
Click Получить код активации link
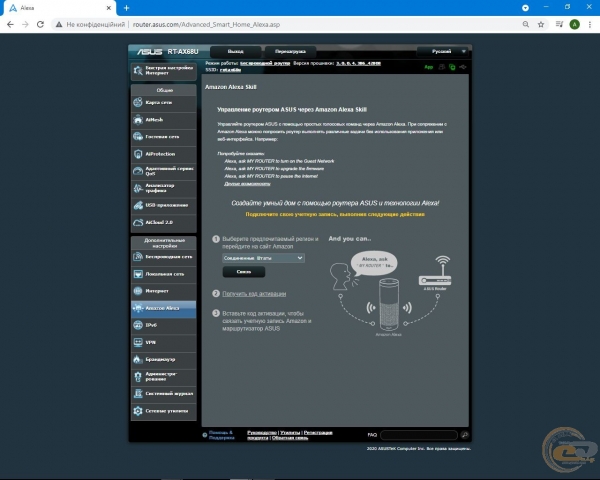tap(254, 294)
